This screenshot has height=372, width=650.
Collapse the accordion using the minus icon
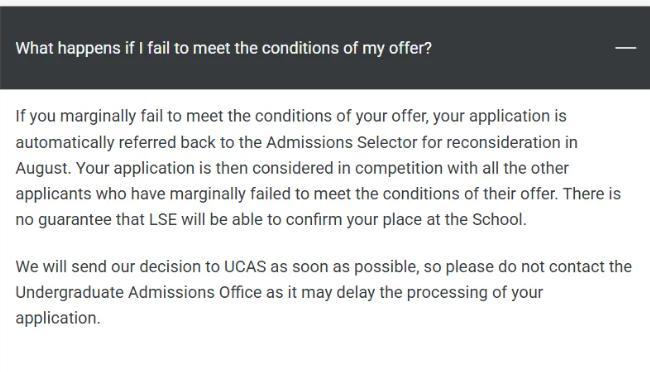coord(625,48)
